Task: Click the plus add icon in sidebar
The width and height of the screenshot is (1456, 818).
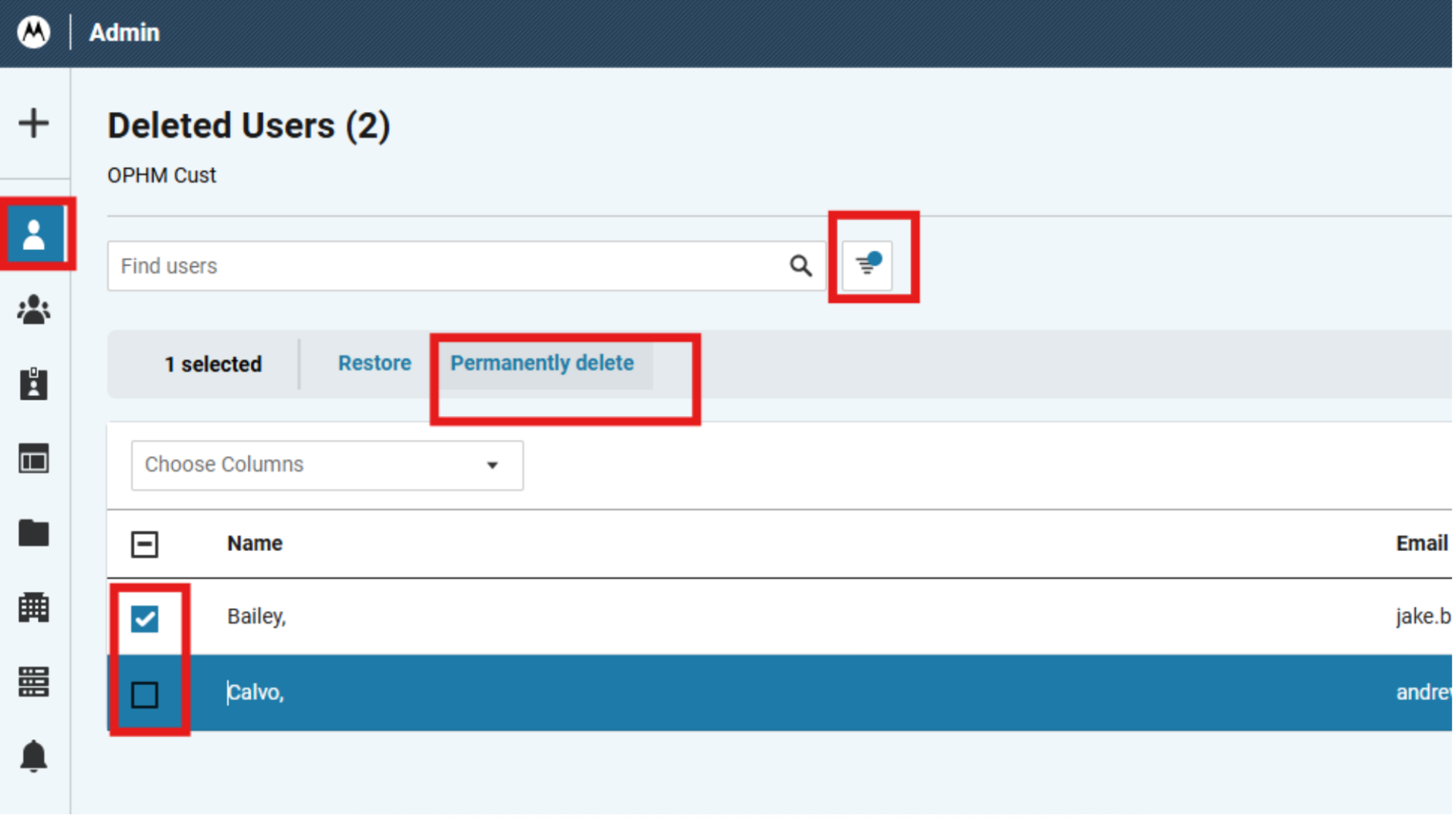Action: (33, 123)
